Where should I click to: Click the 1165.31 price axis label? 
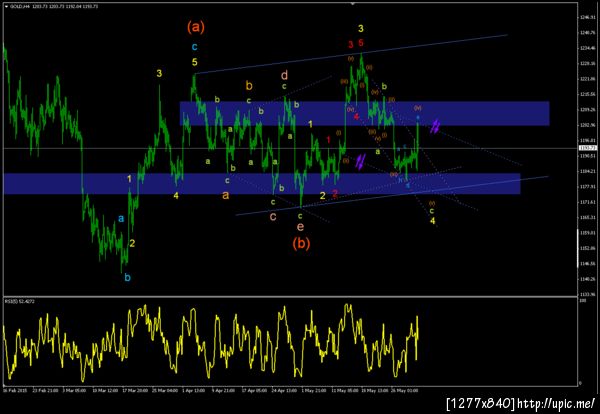coord(589,217)
